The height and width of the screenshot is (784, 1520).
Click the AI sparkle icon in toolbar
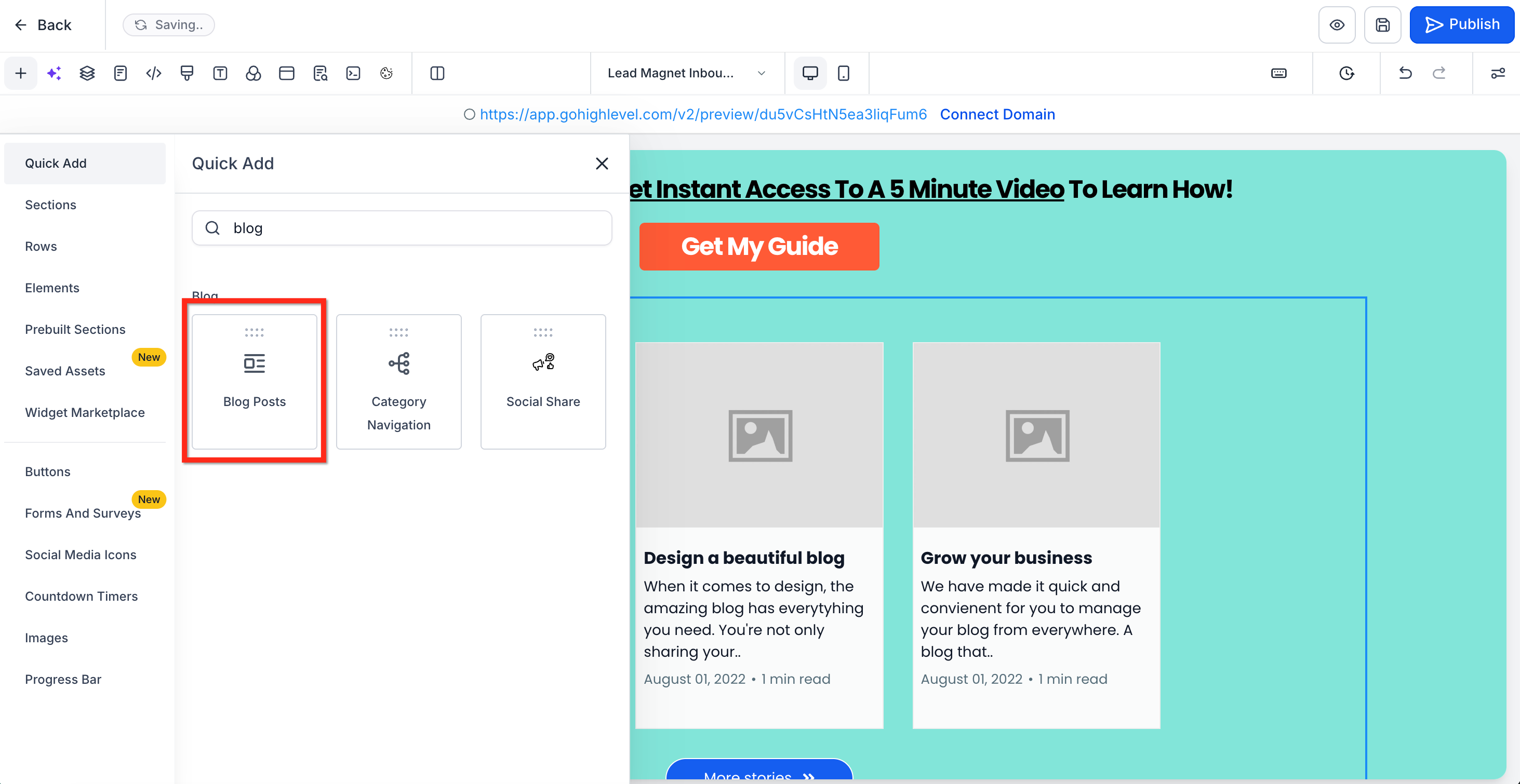(x=54, y=73)
